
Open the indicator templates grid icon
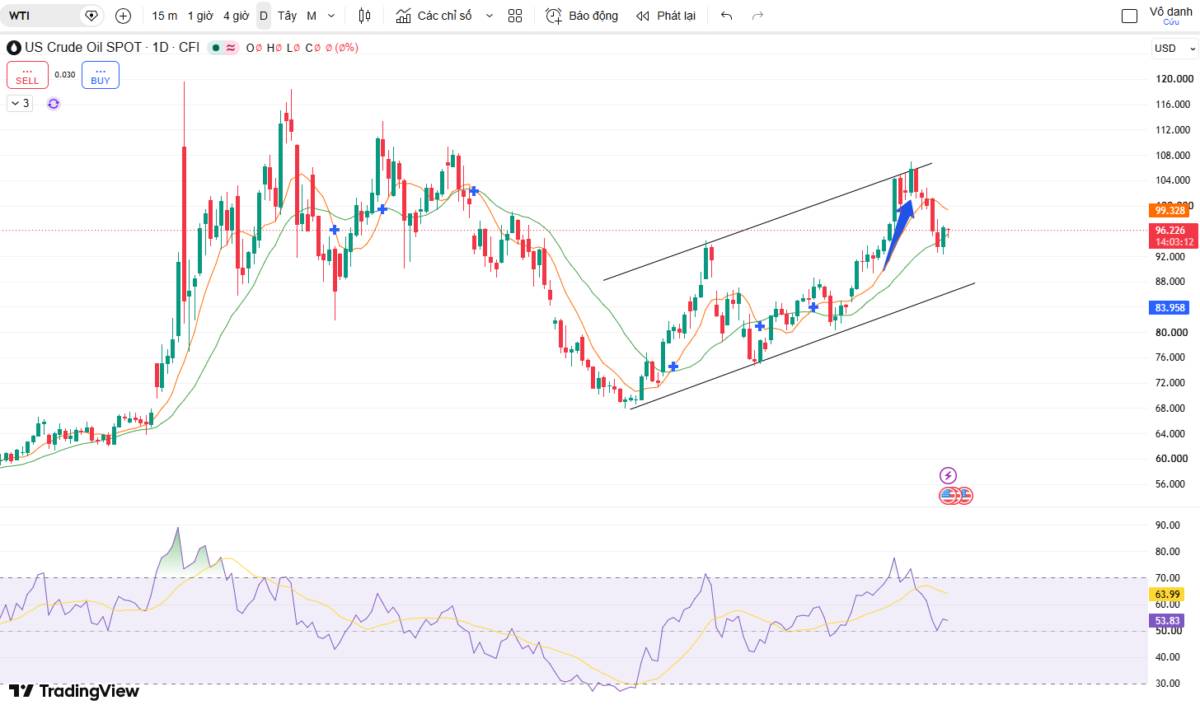click(x=515, y=16)
